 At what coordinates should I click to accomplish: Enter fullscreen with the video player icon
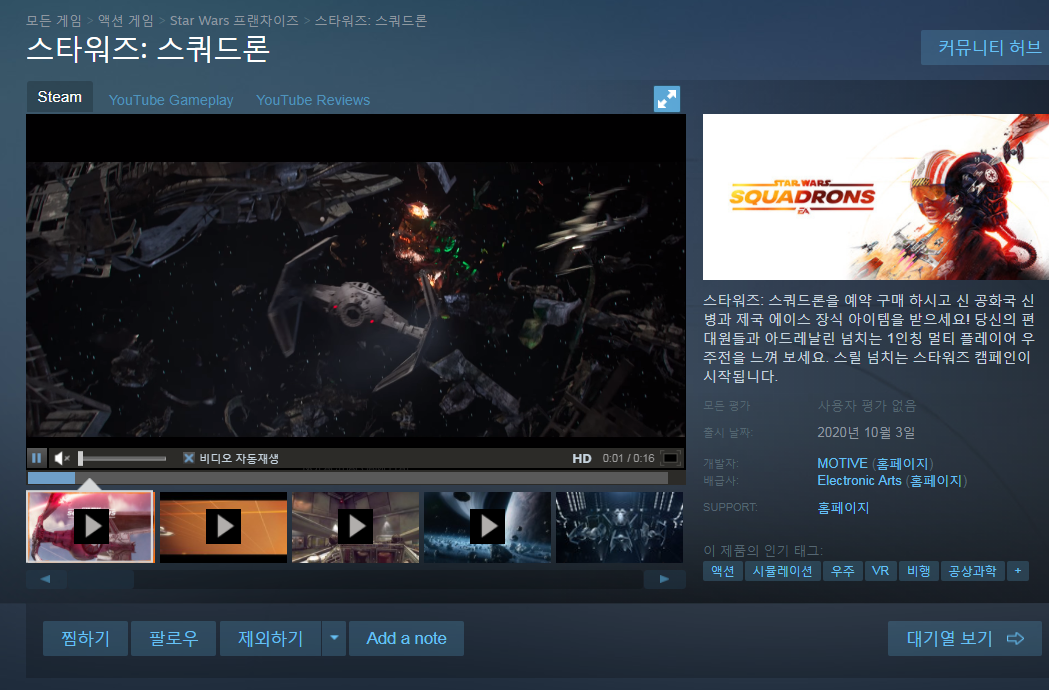[670, 458]
